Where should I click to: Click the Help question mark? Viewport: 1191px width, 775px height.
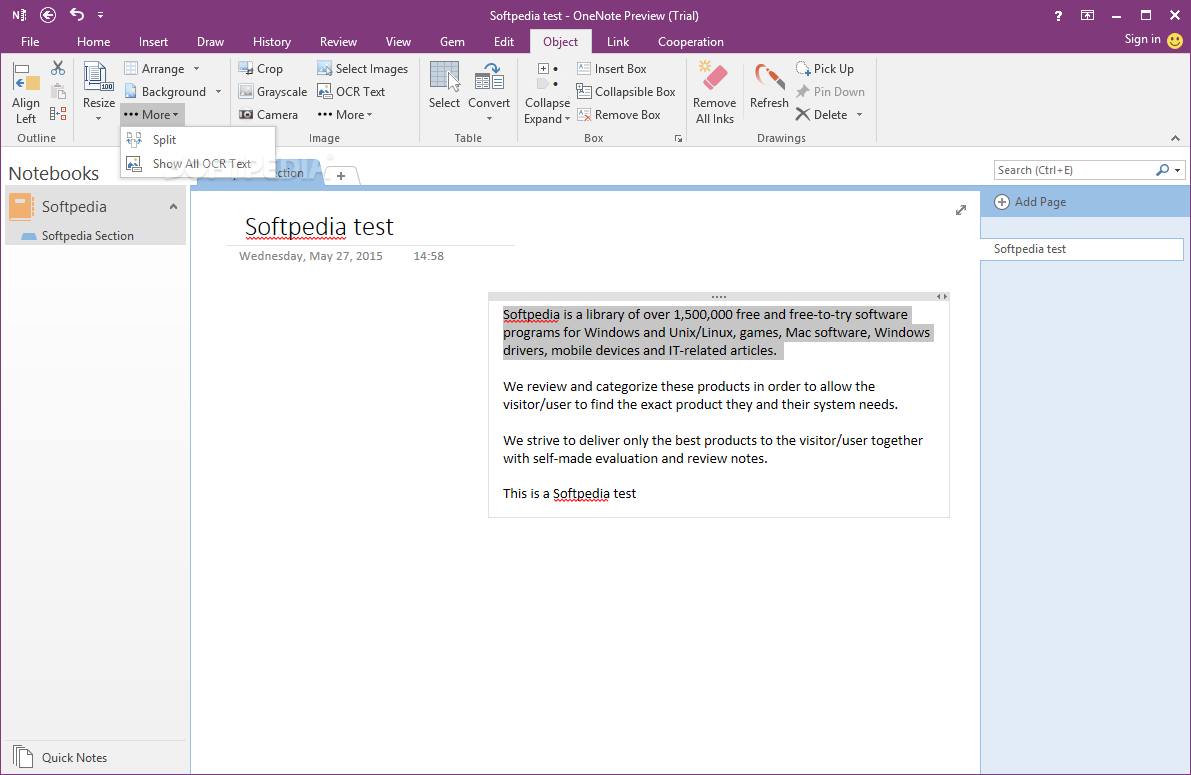point(1058,15)
